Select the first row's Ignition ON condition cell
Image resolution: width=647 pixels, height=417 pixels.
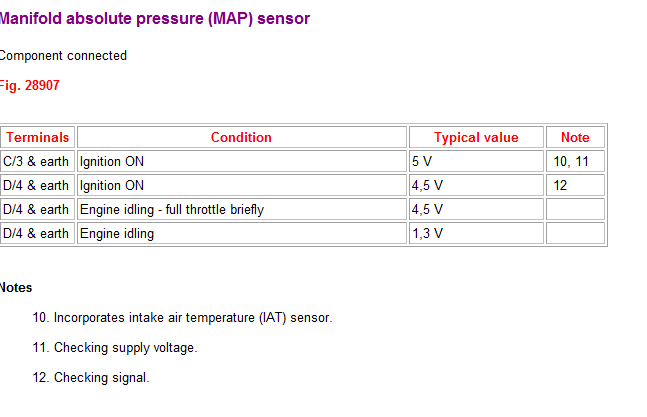click(241, 161)
